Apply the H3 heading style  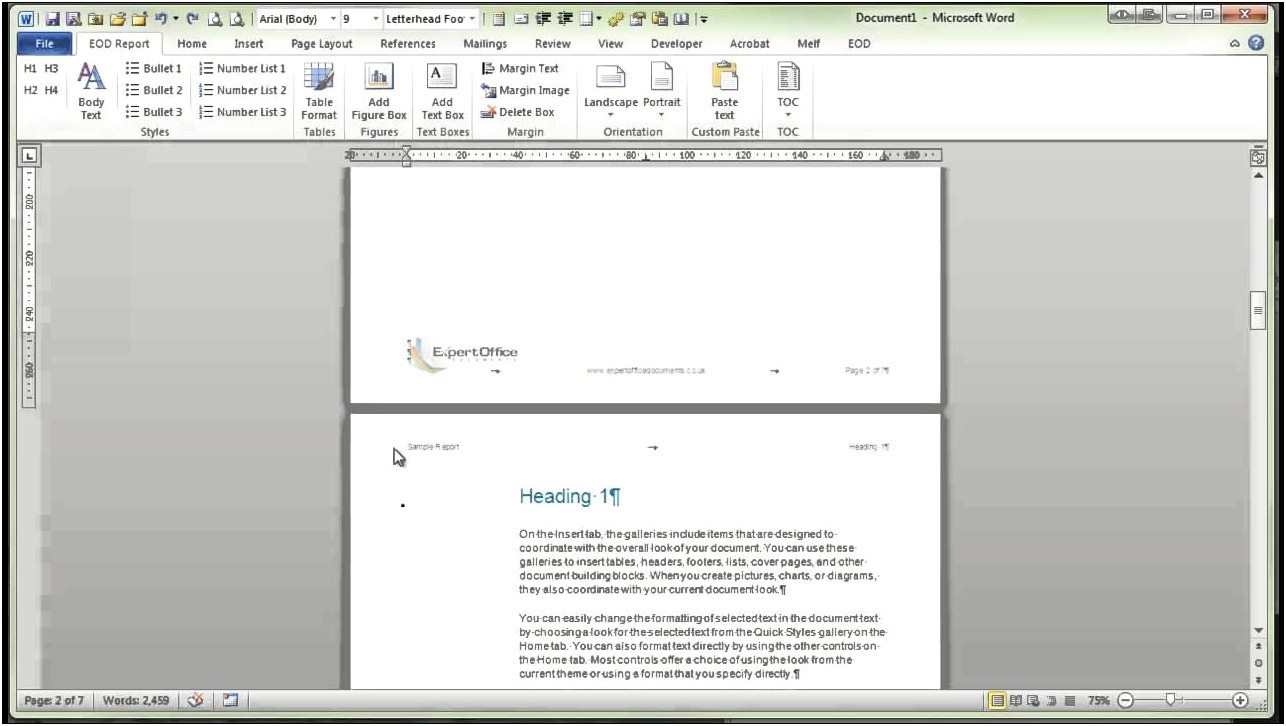tap(51, 69)
